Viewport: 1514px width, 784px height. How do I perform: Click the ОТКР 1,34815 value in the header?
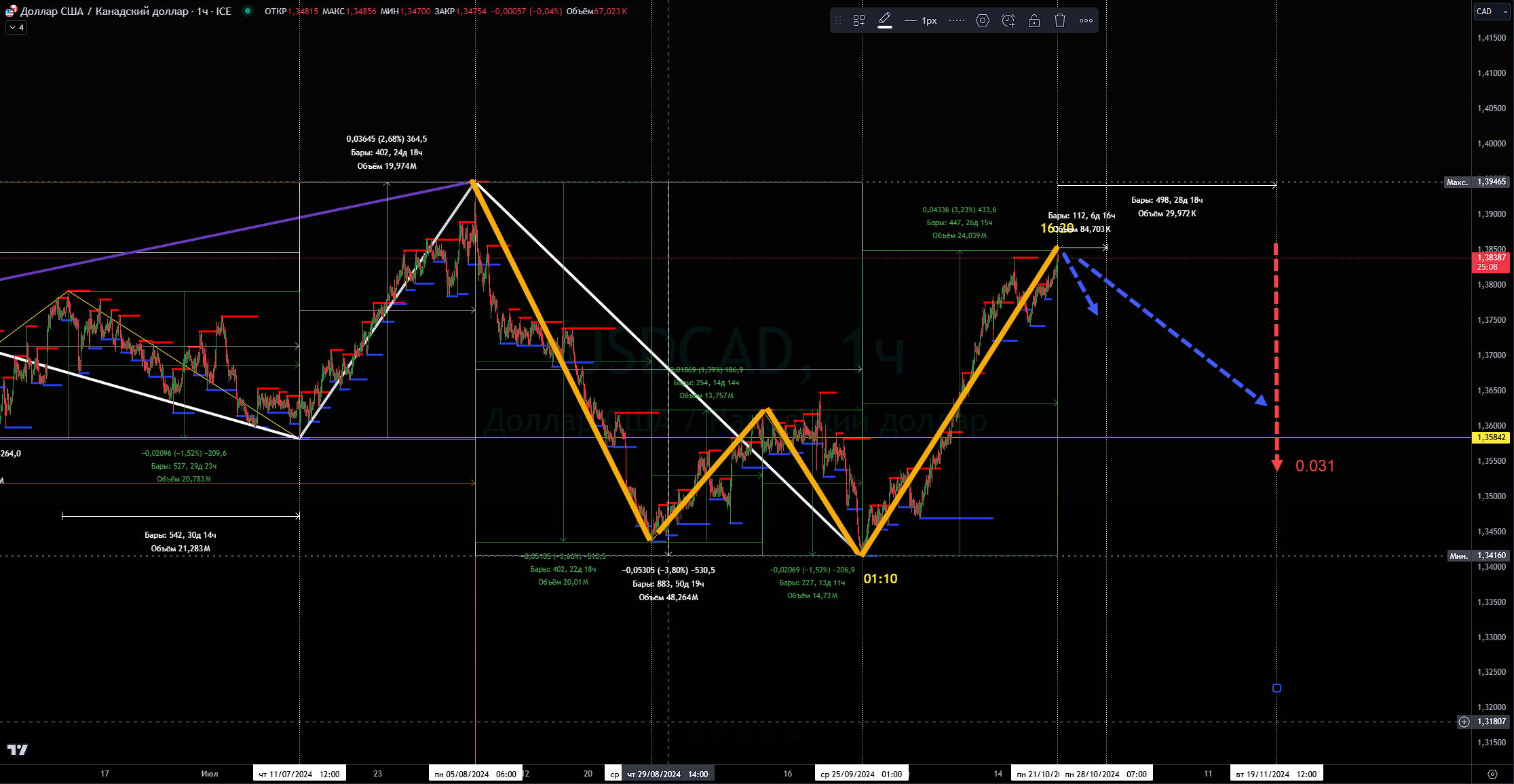coord(291,12)
